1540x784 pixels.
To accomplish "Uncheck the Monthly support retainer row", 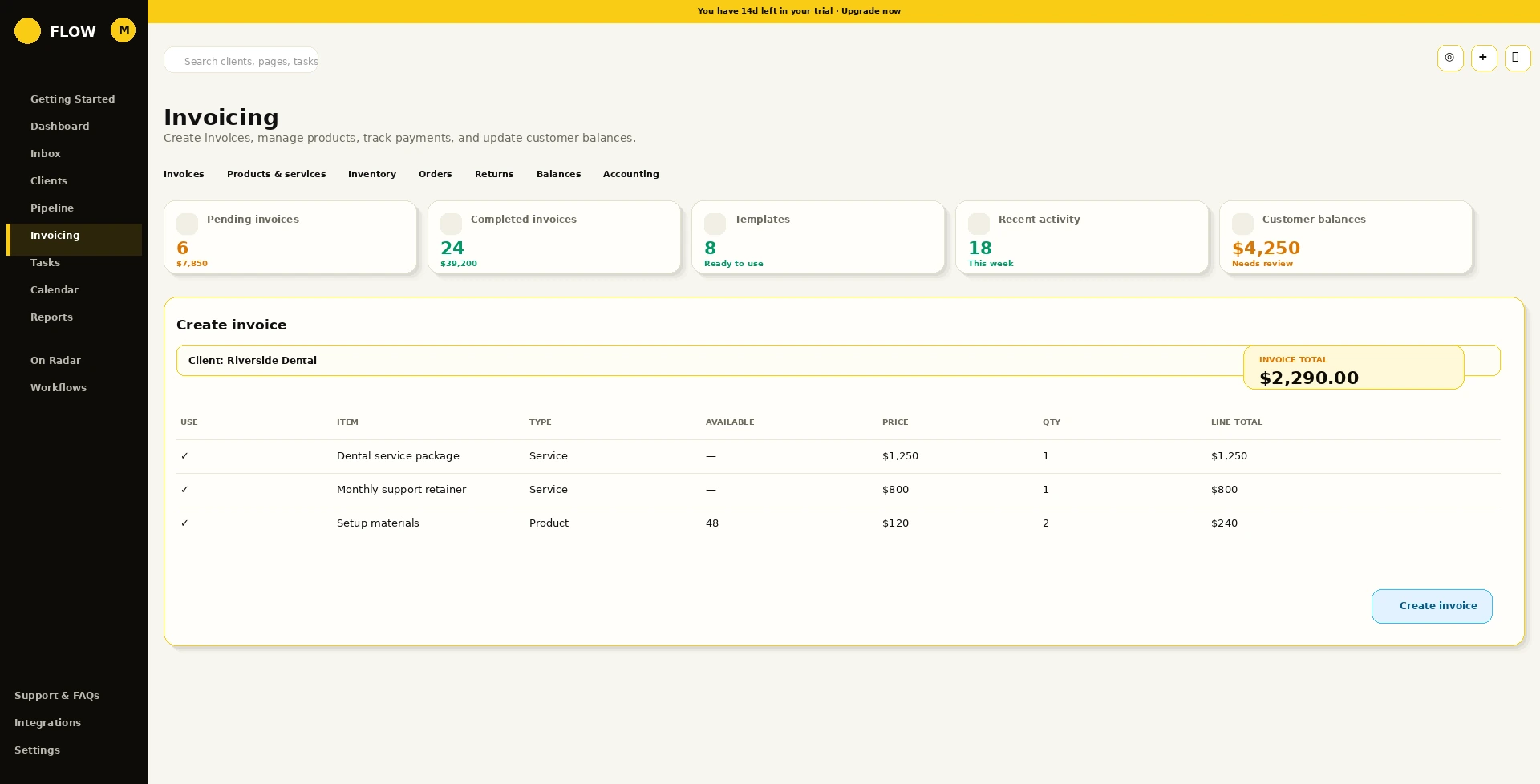I will pos(184,490).
